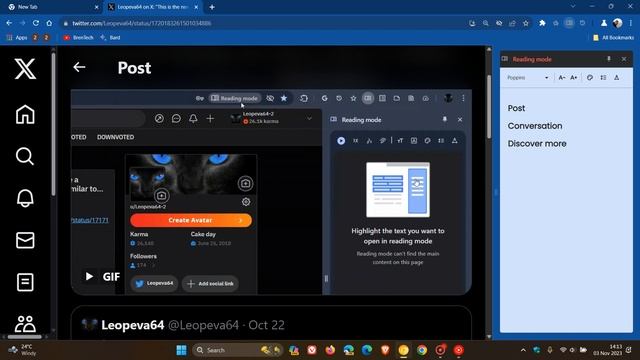Select Discover more text in Reading mode

(x=537, y=144)
